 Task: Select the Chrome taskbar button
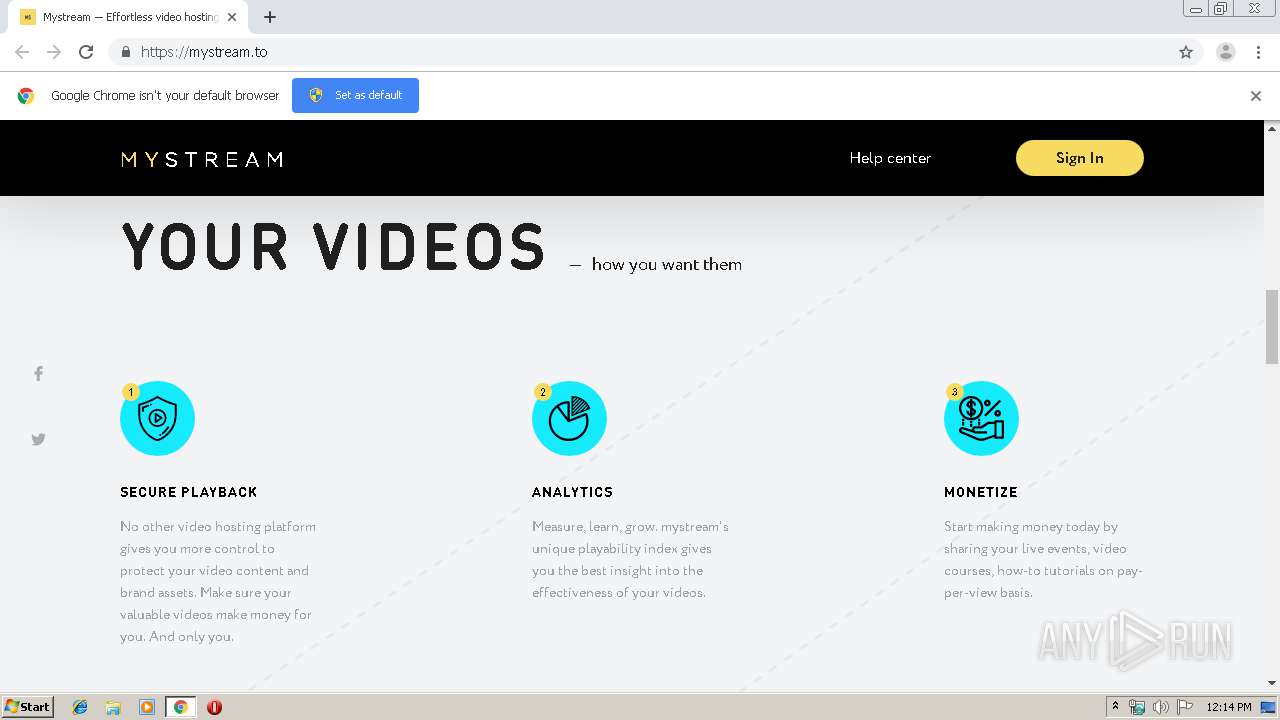[x=181, y=707]
